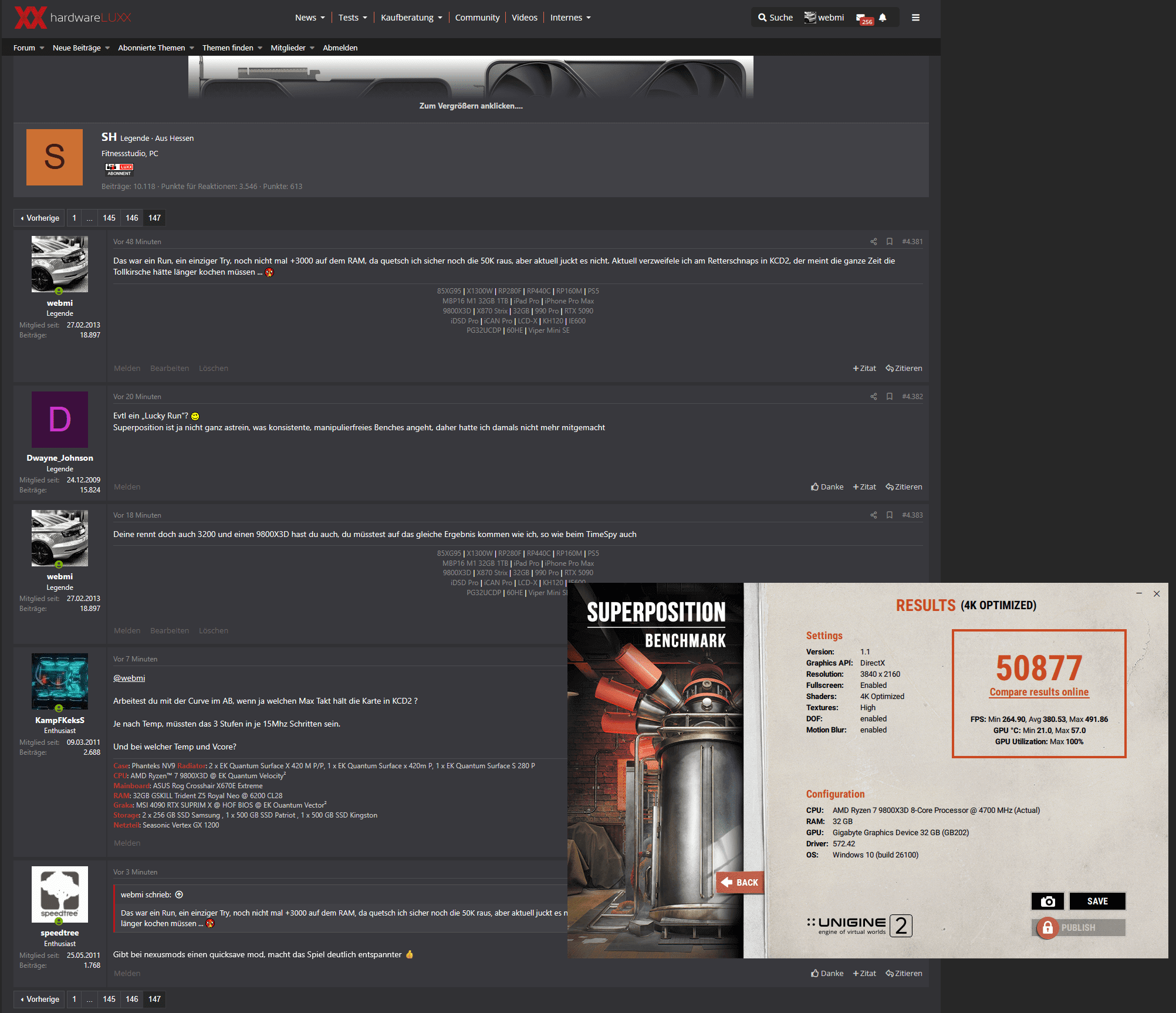The width and height of the screenshot is (1176, 1013).
Task: Go to page 146 in top pagination
Action: click(132, 218)
